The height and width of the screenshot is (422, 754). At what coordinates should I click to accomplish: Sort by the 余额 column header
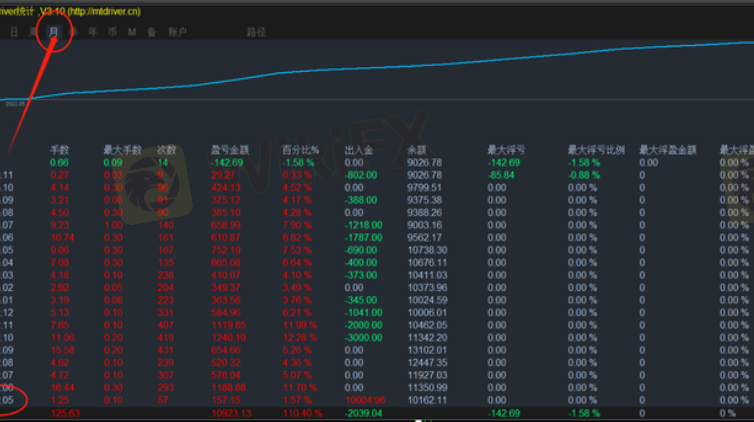pyautogui.click(x=418, y=150)
